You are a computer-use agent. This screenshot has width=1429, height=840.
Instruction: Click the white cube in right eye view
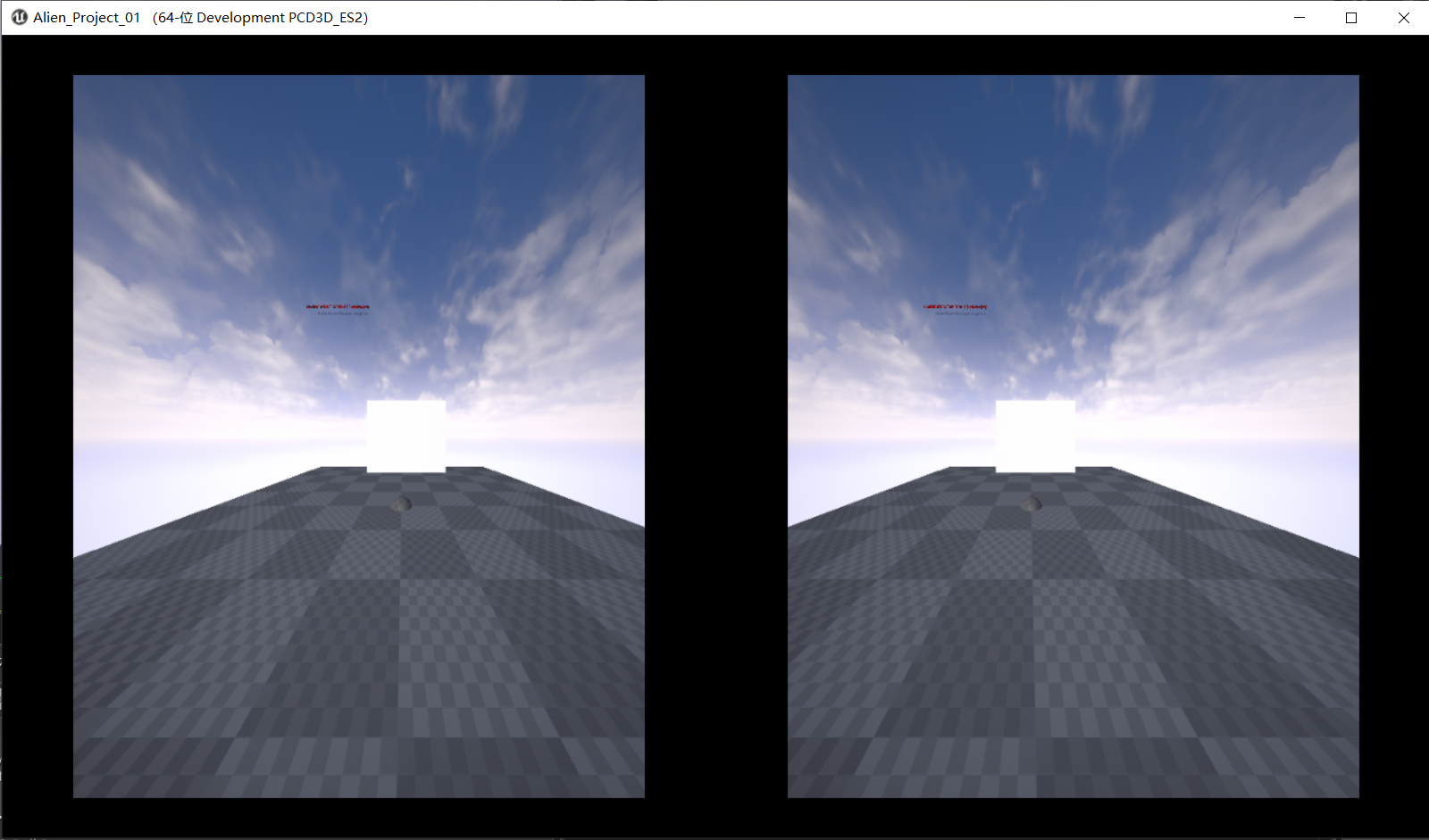[1035, 437]
